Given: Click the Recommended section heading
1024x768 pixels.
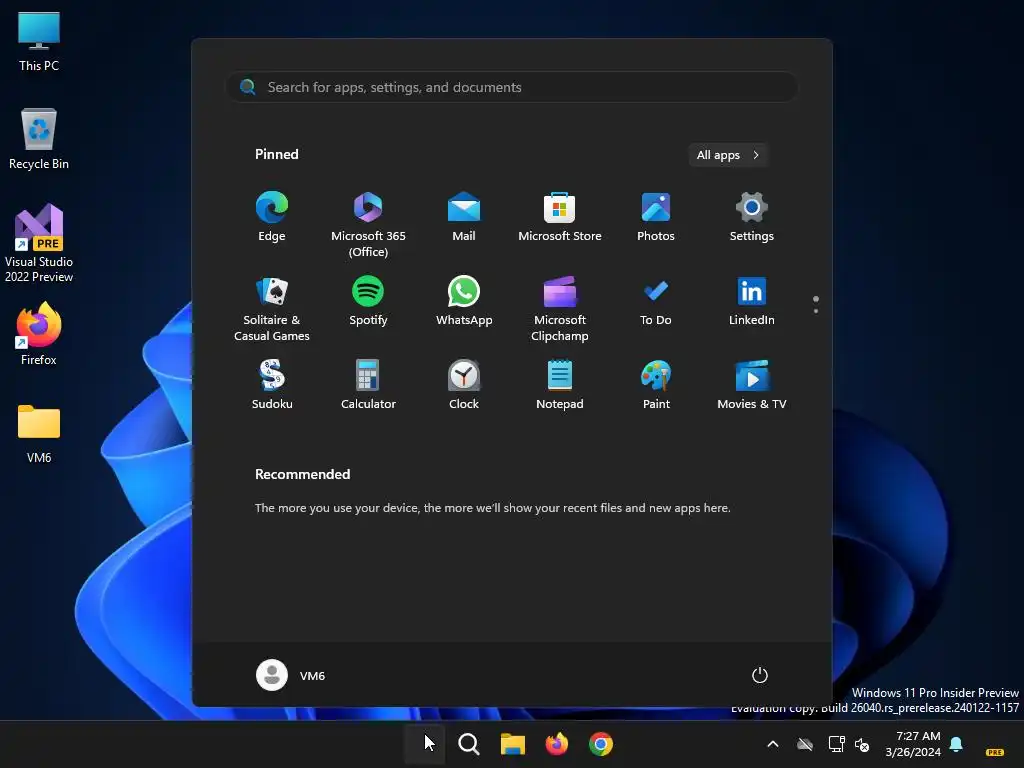Looking at the screenshot, I should click(302, 474).
